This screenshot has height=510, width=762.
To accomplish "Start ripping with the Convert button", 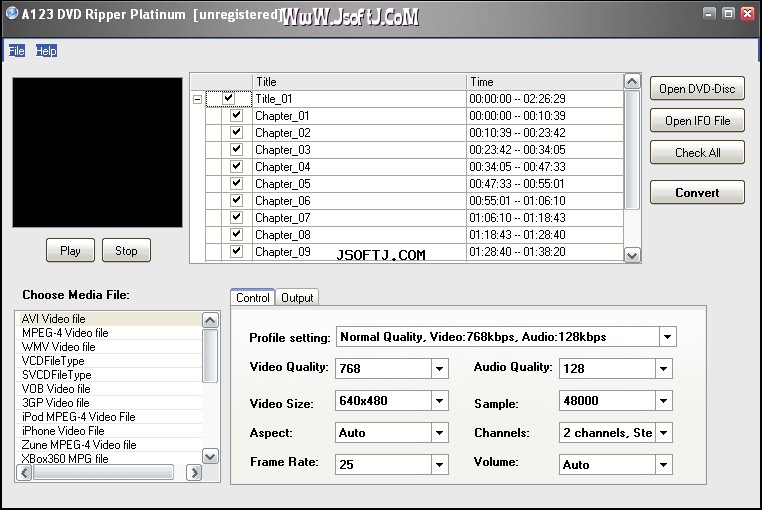I will (697, 193).
